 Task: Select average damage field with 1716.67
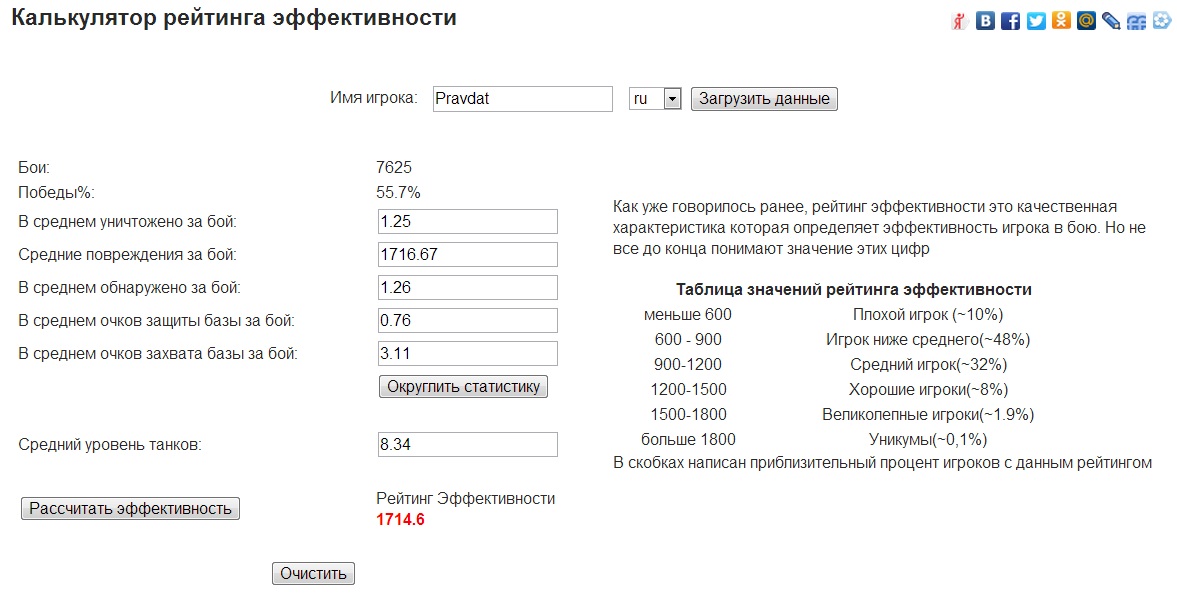click(467, 254)
